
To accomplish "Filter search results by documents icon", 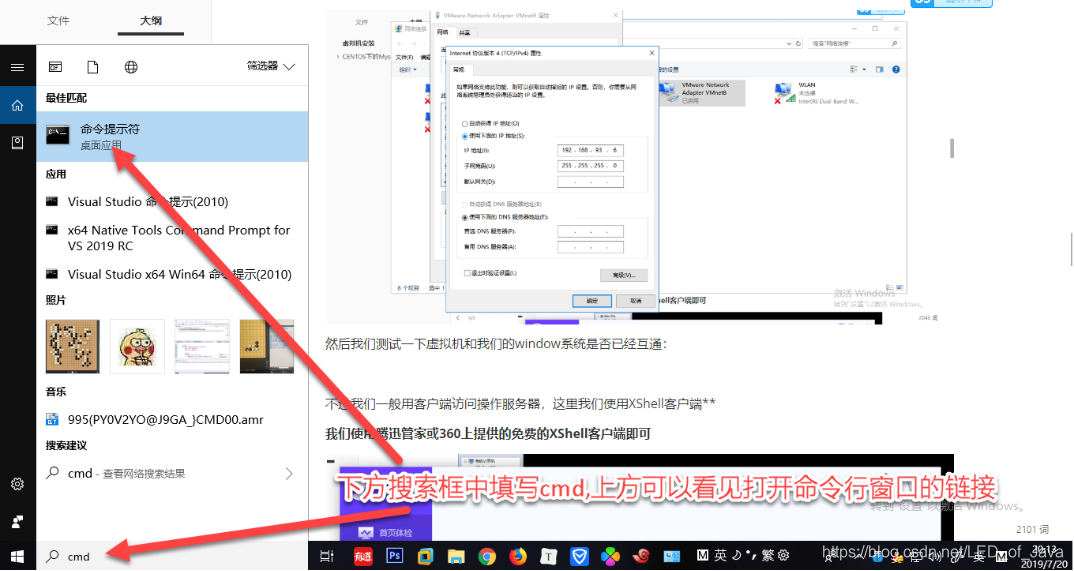I will coord(93,67).
